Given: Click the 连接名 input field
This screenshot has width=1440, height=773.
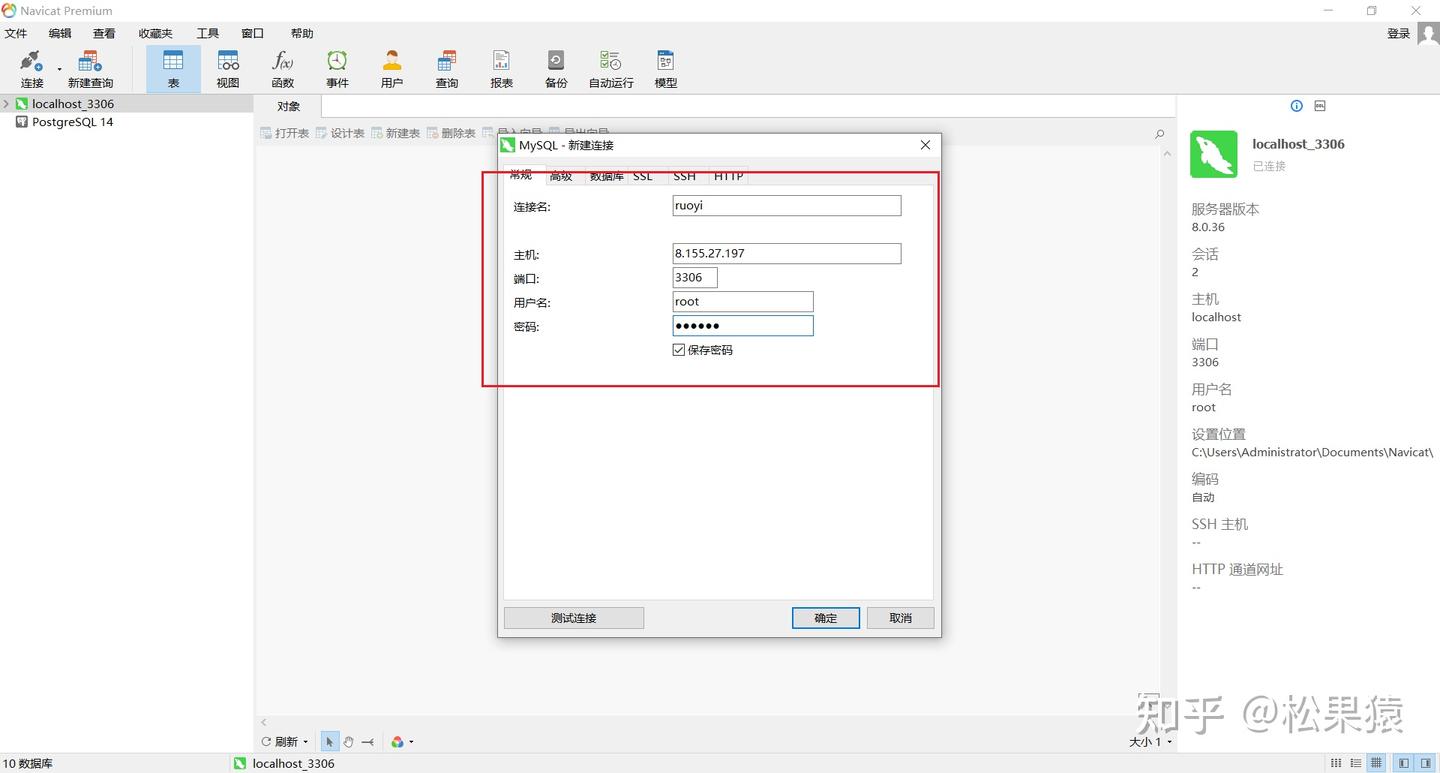Looking at the screenshot, I should pos(787,205).
